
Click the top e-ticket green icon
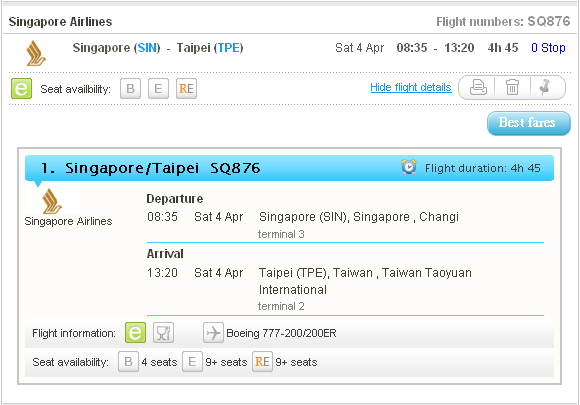(21, 89)
